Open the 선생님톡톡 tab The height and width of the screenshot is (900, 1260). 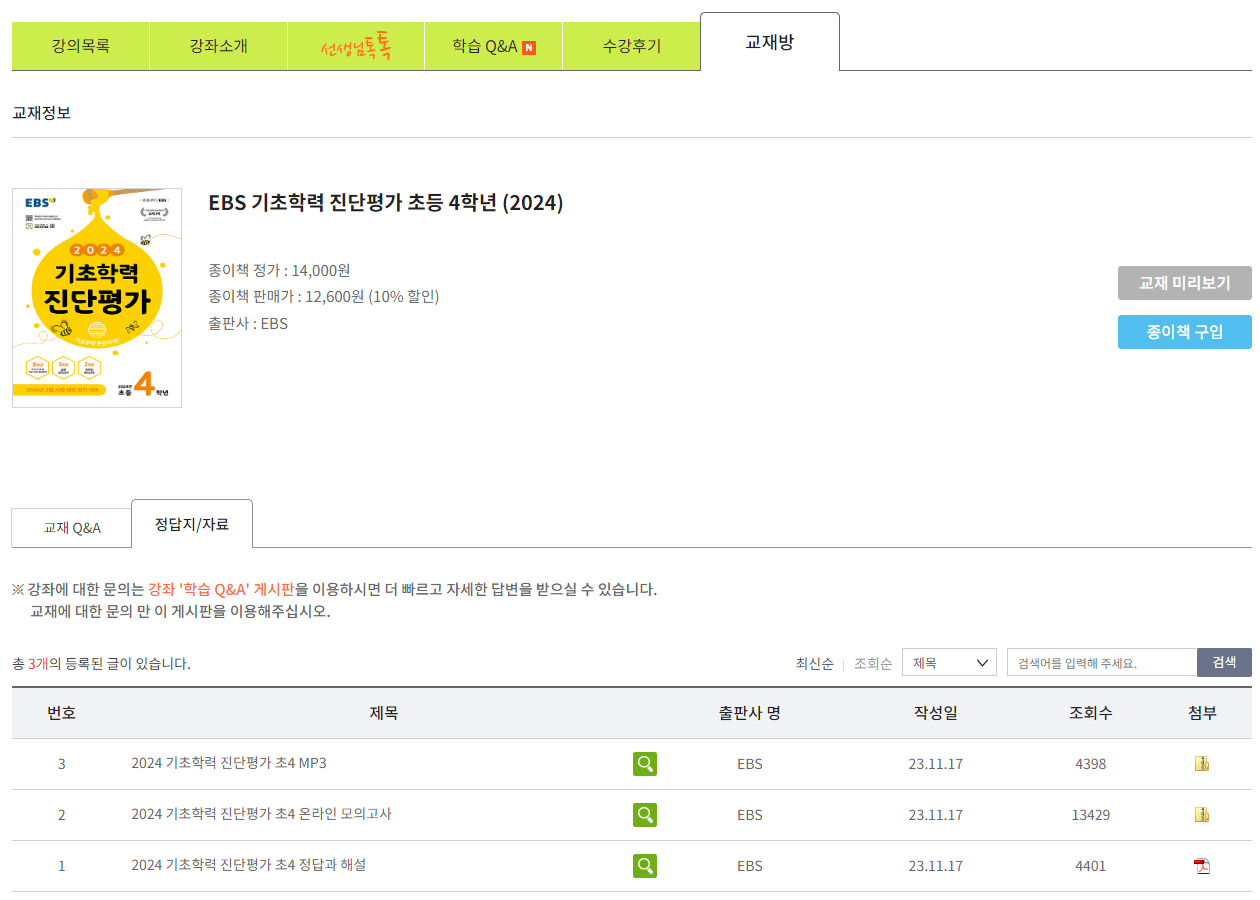pyautogui.click(x=356, y=46)
